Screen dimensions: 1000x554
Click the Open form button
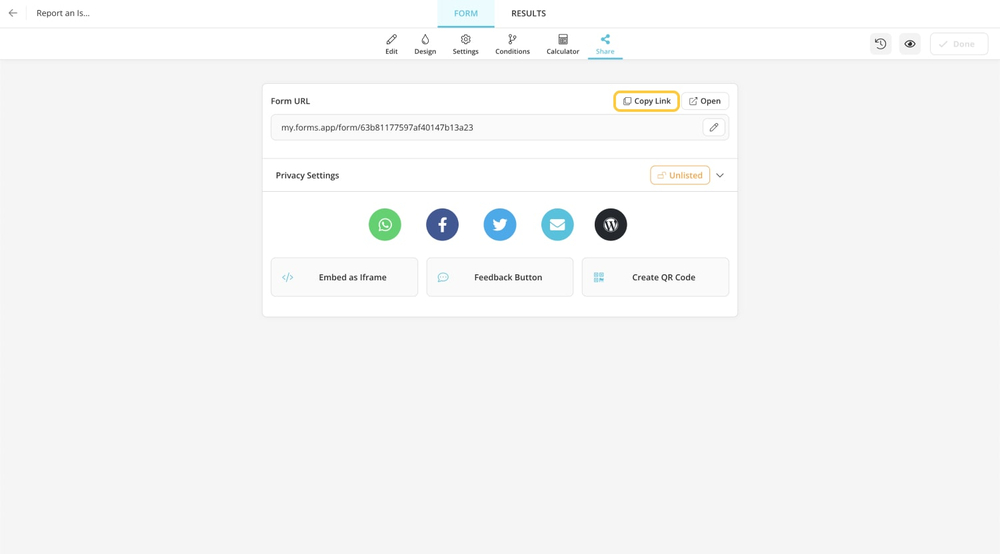tap(705, 101)
